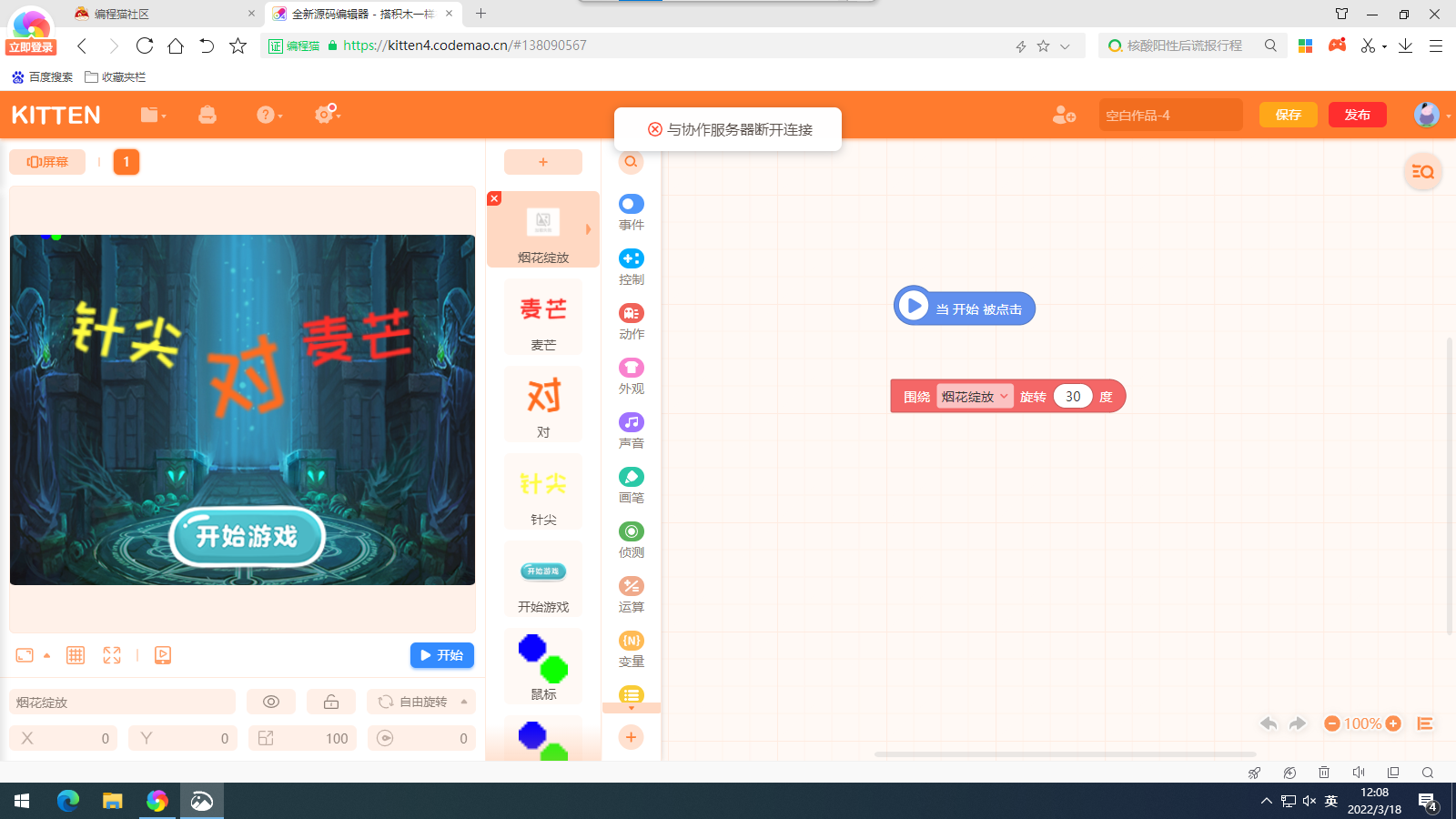Open the file folder menu in Kitten header
1456x819 pixels.
(x=153, y=115)
